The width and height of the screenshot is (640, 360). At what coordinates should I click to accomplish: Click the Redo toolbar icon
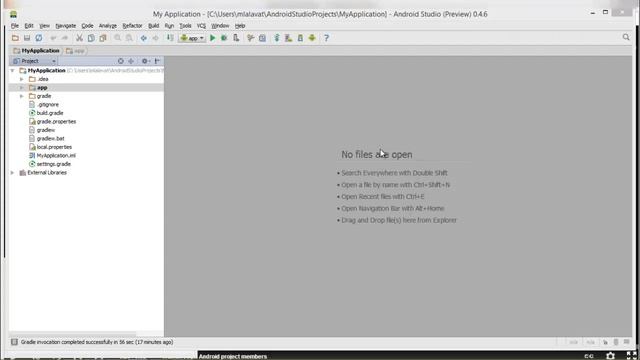[64, 38]
